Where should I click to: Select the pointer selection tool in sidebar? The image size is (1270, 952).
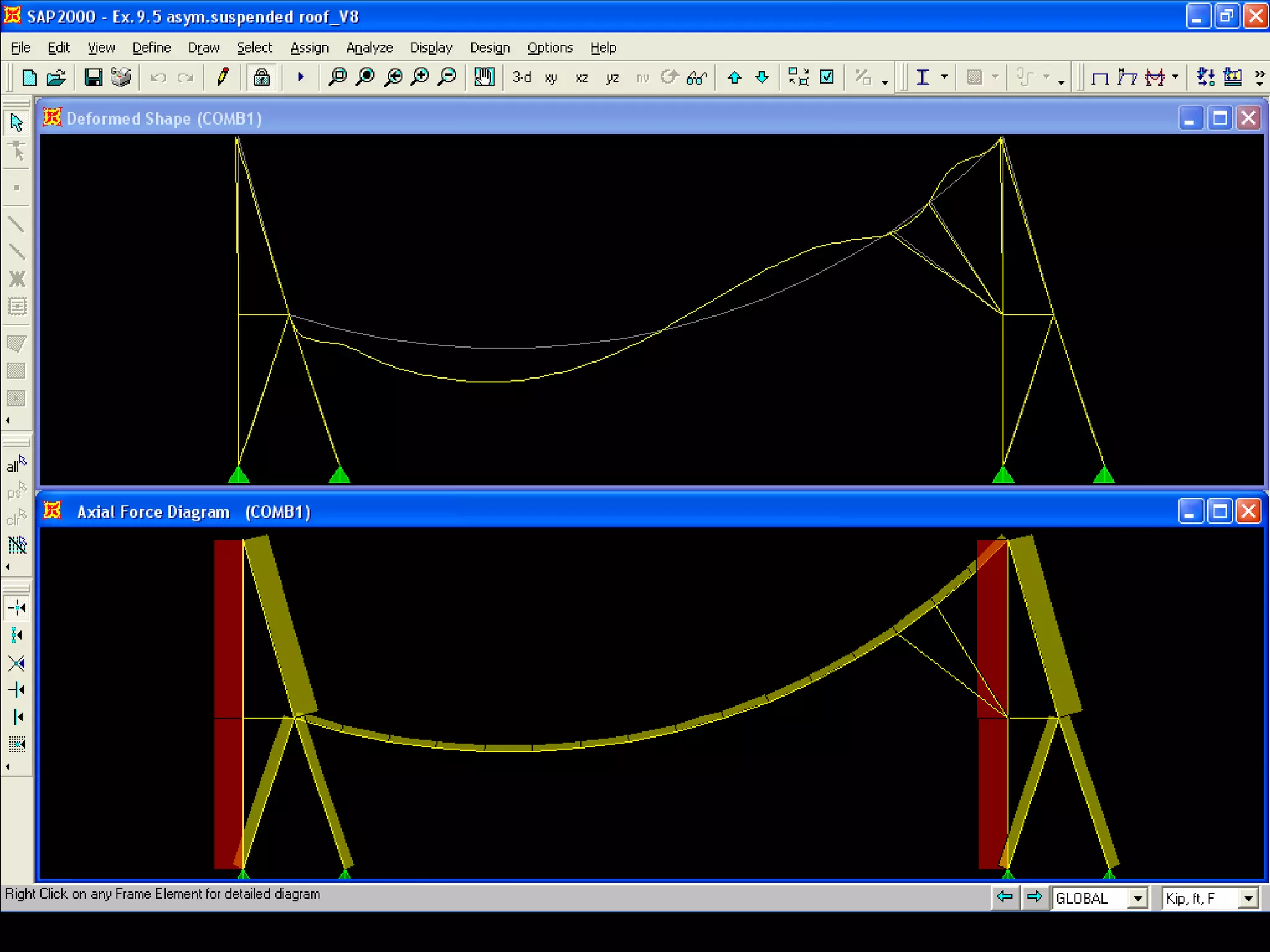(17, 123)
